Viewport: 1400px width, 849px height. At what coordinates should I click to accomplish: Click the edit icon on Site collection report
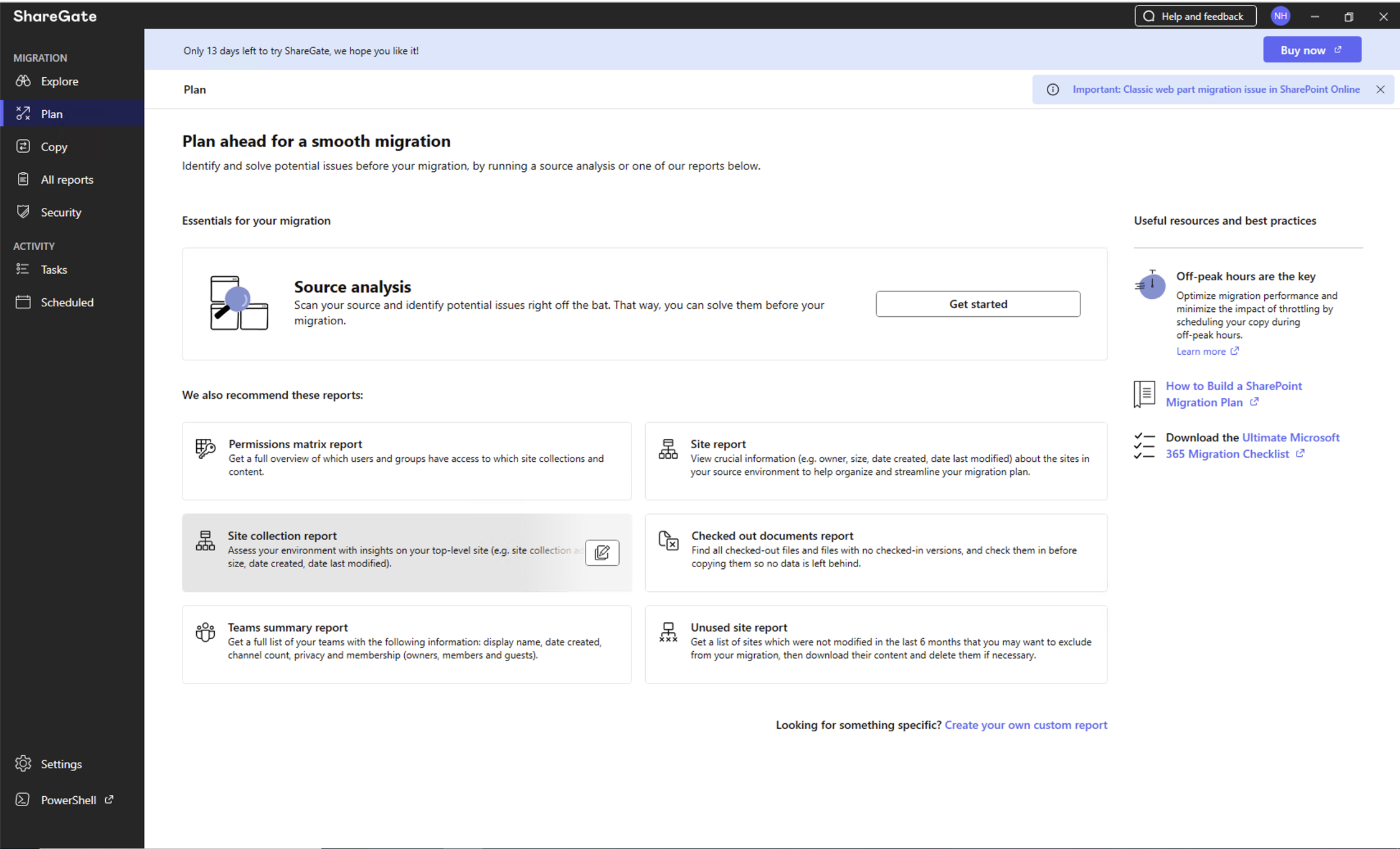(602, 553)
